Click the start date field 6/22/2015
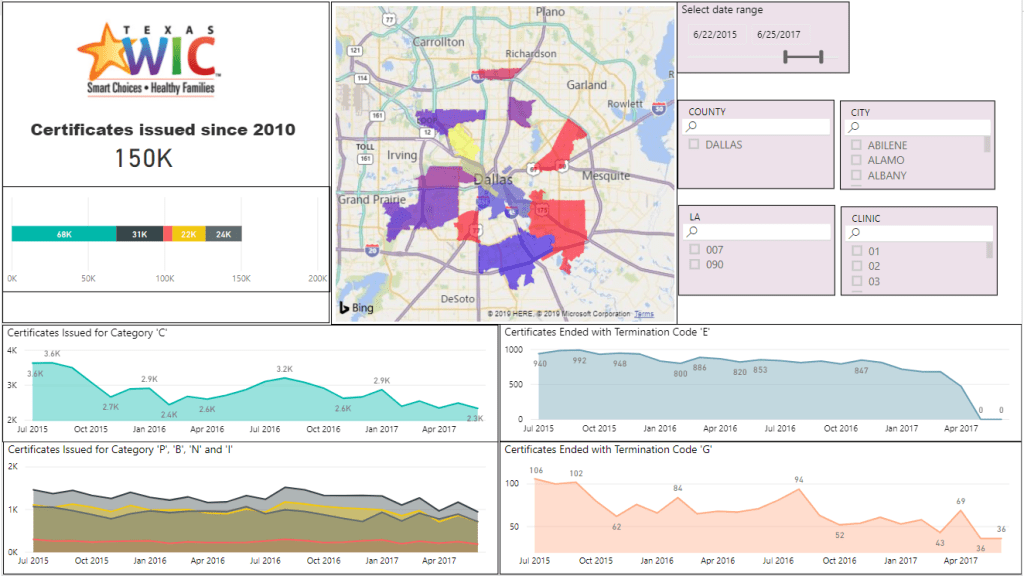Screen dimensions: 1024x576 [715, 35]
